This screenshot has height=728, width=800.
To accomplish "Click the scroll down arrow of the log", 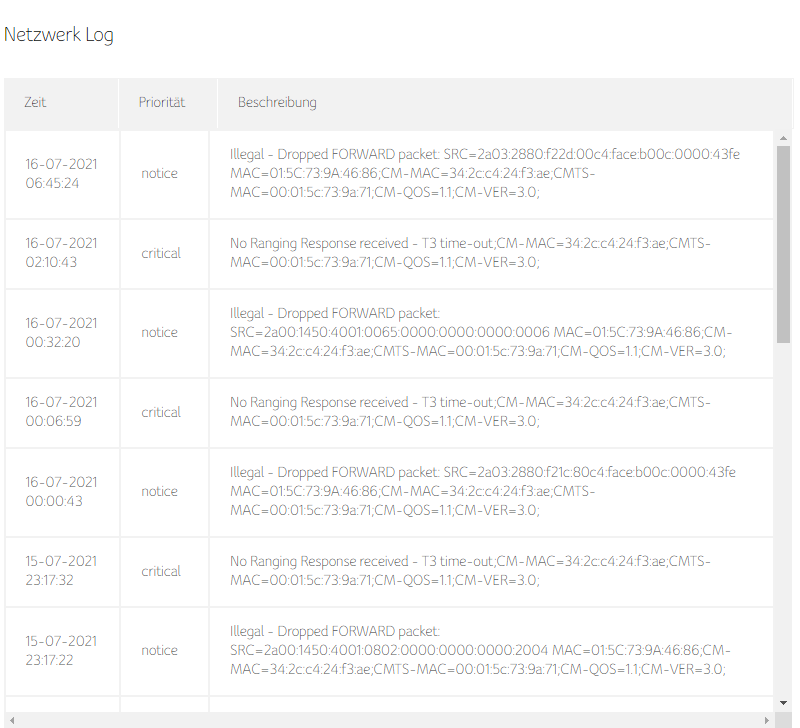I will 783,703.
